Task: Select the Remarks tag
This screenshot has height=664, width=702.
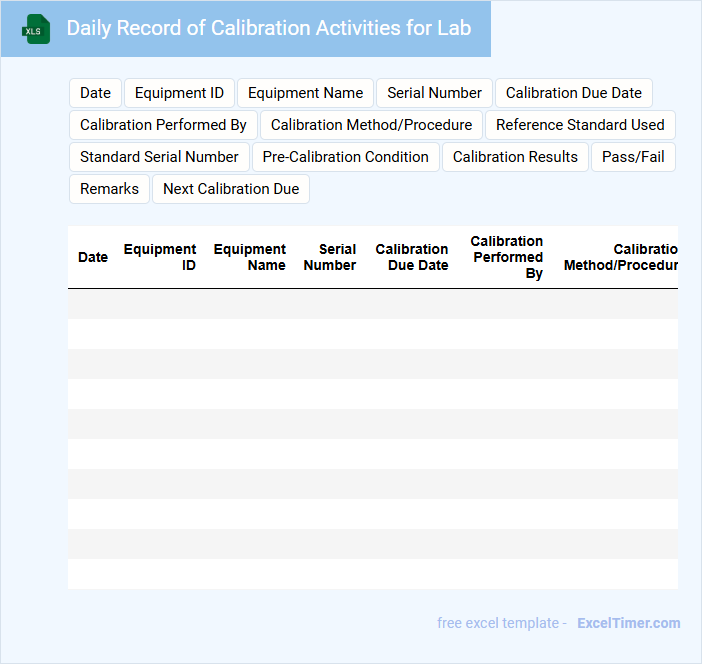Action: (109, 189)
